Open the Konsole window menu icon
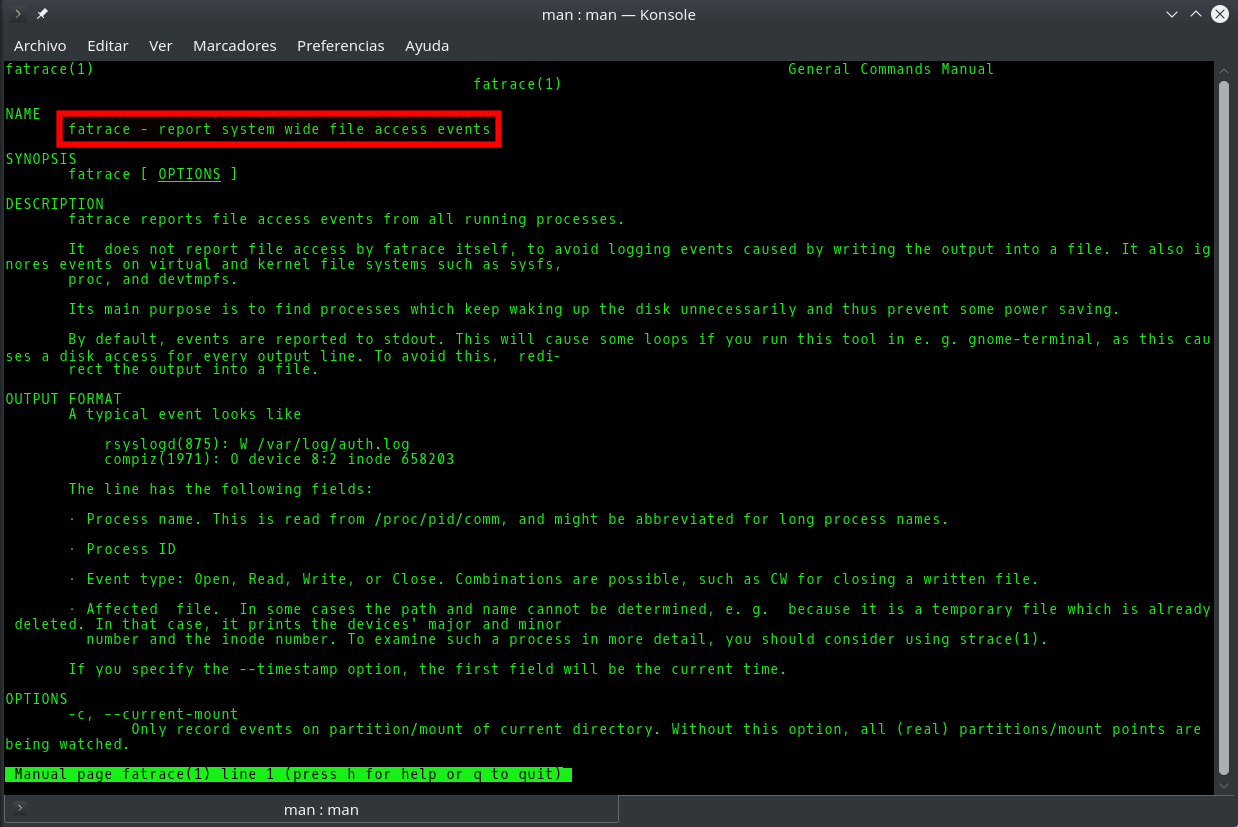The height and width of the screenshot is (827, 1238). 18,15
